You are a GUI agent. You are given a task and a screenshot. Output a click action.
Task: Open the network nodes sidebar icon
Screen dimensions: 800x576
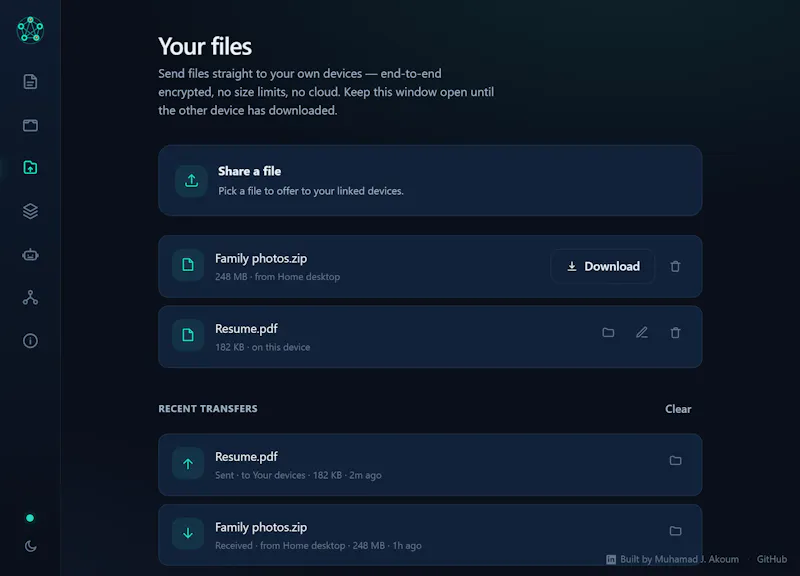(30, 297)
